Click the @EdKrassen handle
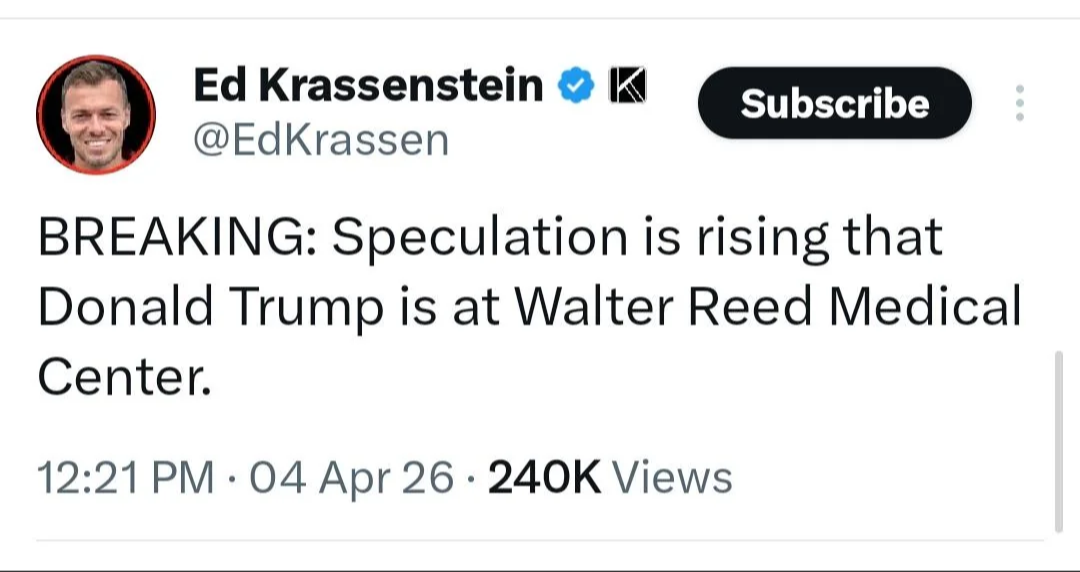1080x572 pixels. (x=320, y=141)
